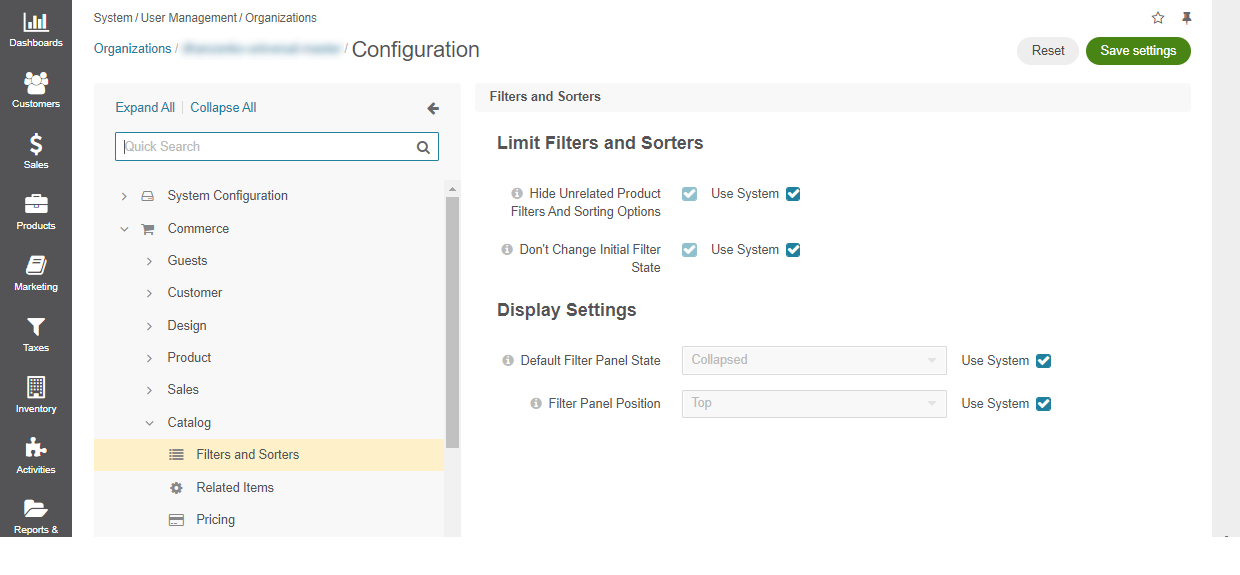Click into the Quick Search field
Viewport: 1240px width, 575px height.
click(277, 147)
